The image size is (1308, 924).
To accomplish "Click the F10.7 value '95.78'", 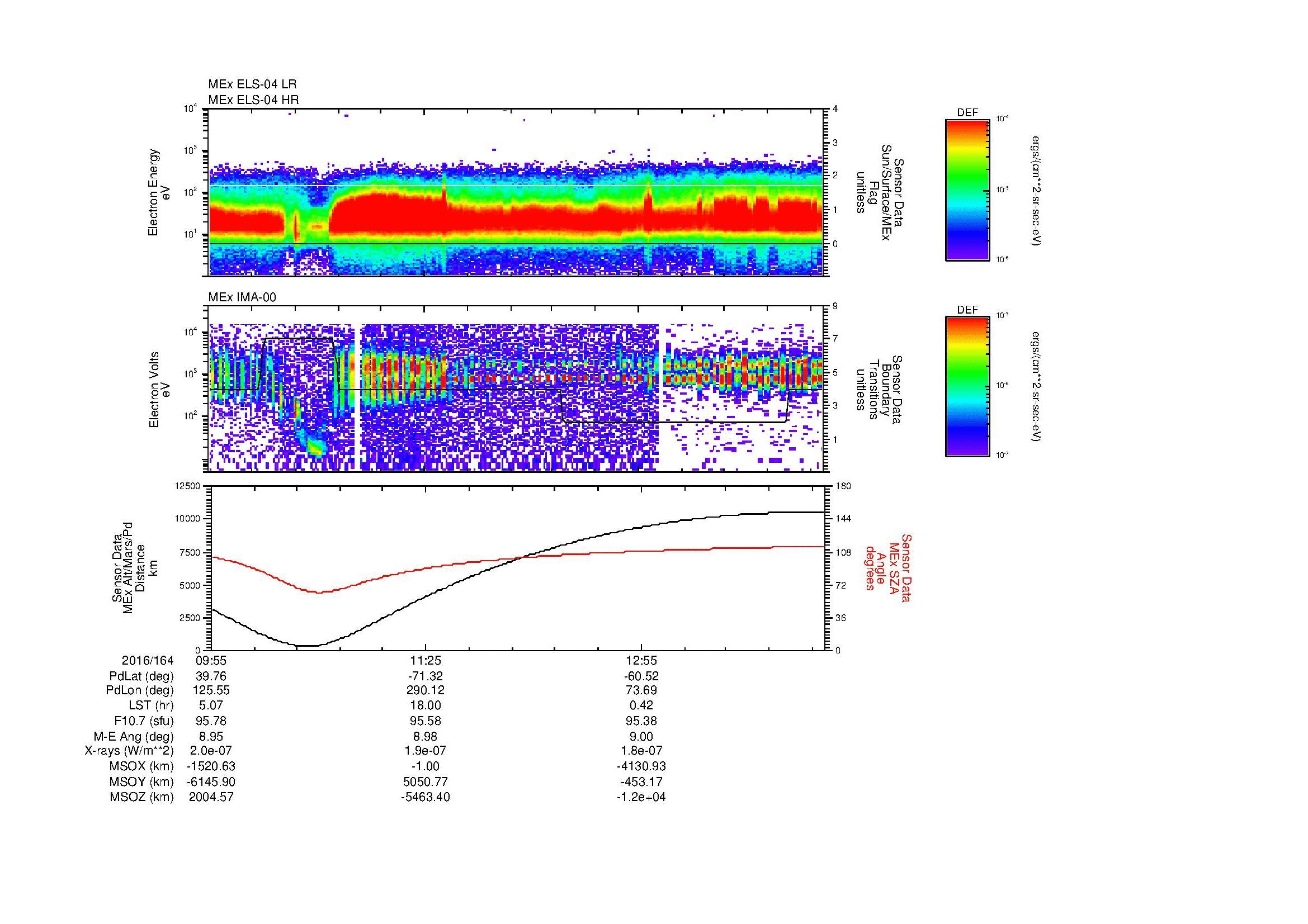I will point(211,721).
